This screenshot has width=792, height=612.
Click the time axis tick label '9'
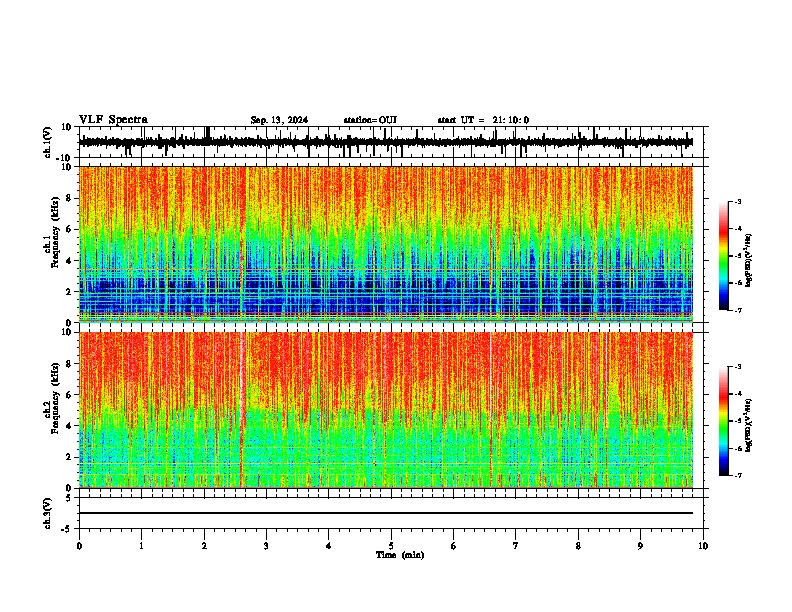(x=640, y=546)
